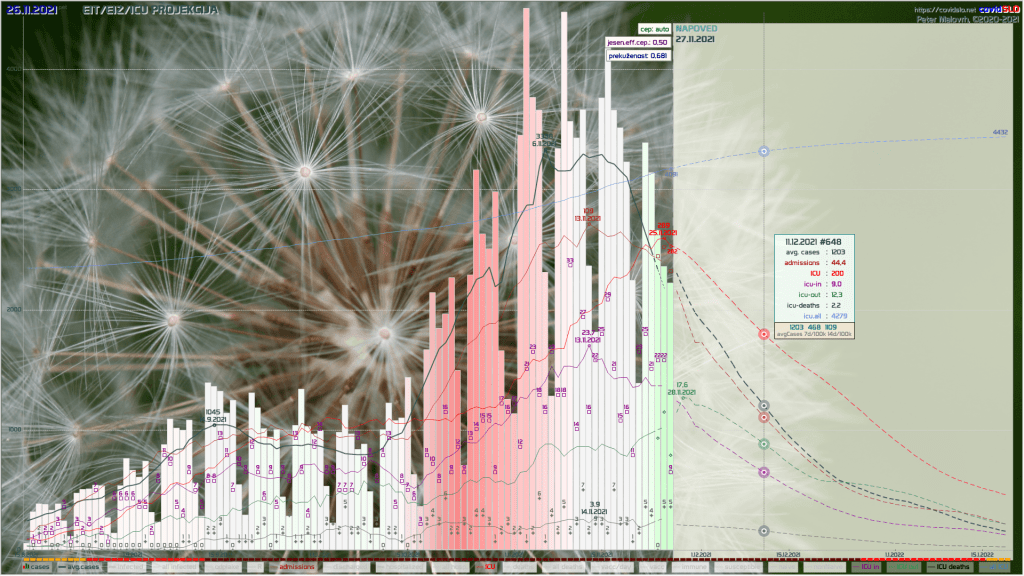Enable the ICU in legend item
The height and width of the screenshot is (576, 1024).
click(x=868, y=567)
